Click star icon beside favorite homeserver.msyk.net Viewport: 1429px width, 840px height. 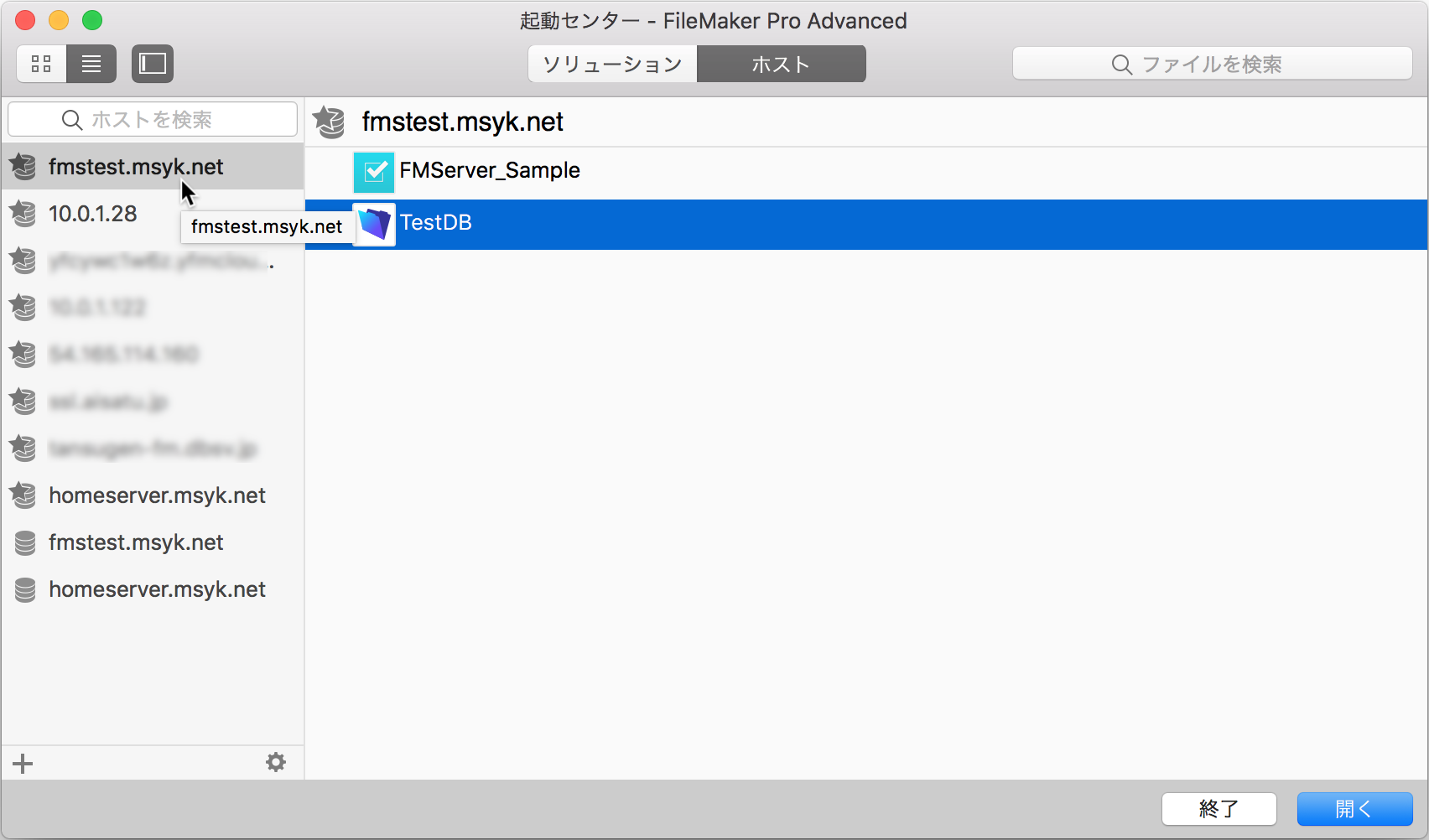23,495
